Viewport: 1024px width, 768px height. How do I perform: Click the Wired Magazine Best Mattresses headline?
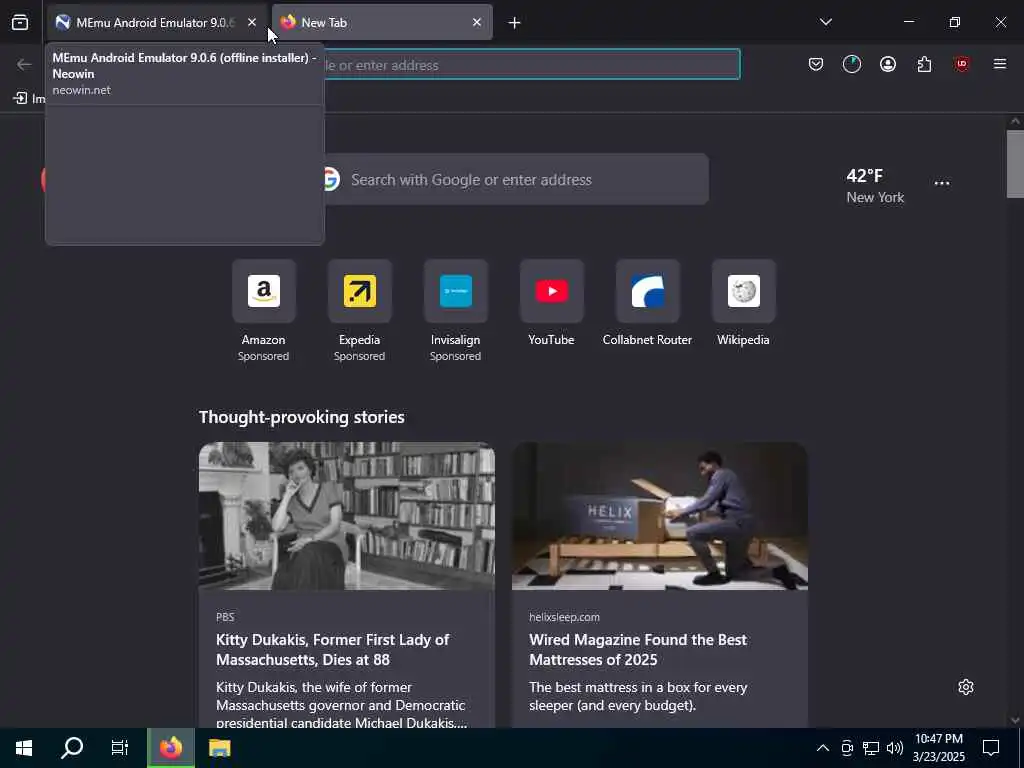click(x=638, y=650)
